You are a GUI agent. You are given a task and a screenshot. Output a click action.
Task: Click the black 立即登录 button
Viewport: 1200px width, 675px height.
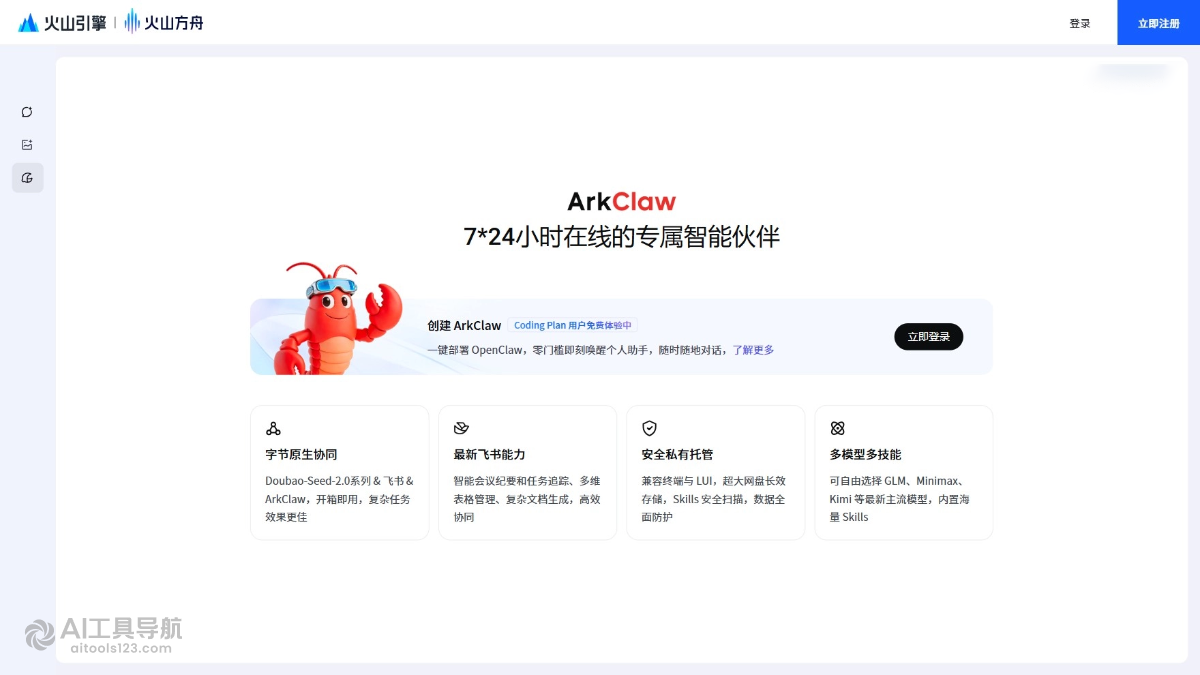[928, 337]
